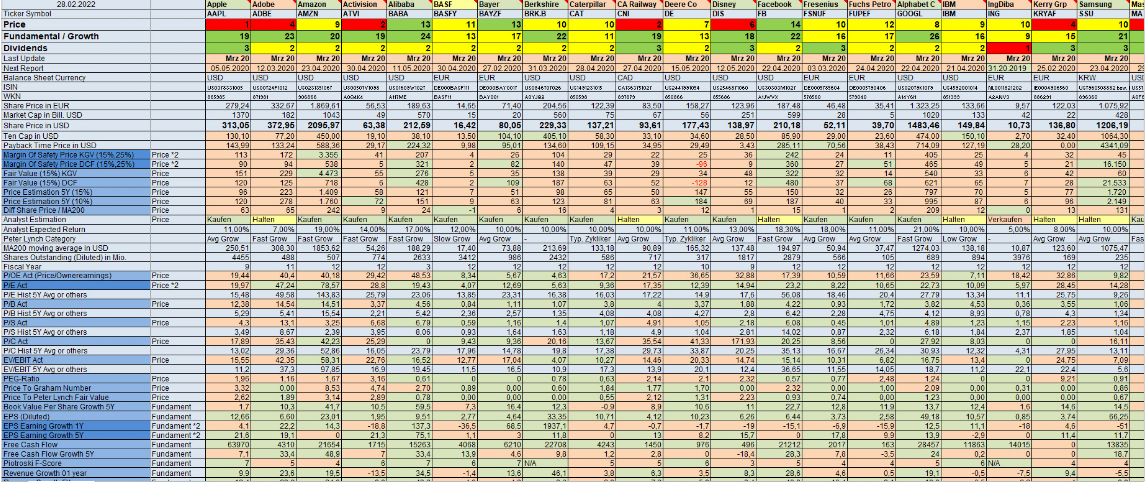Image resolution: width=1147 pixels, height=482 pixels.
Task: Click the Price To Graham Number label
Action: (75, 390)
